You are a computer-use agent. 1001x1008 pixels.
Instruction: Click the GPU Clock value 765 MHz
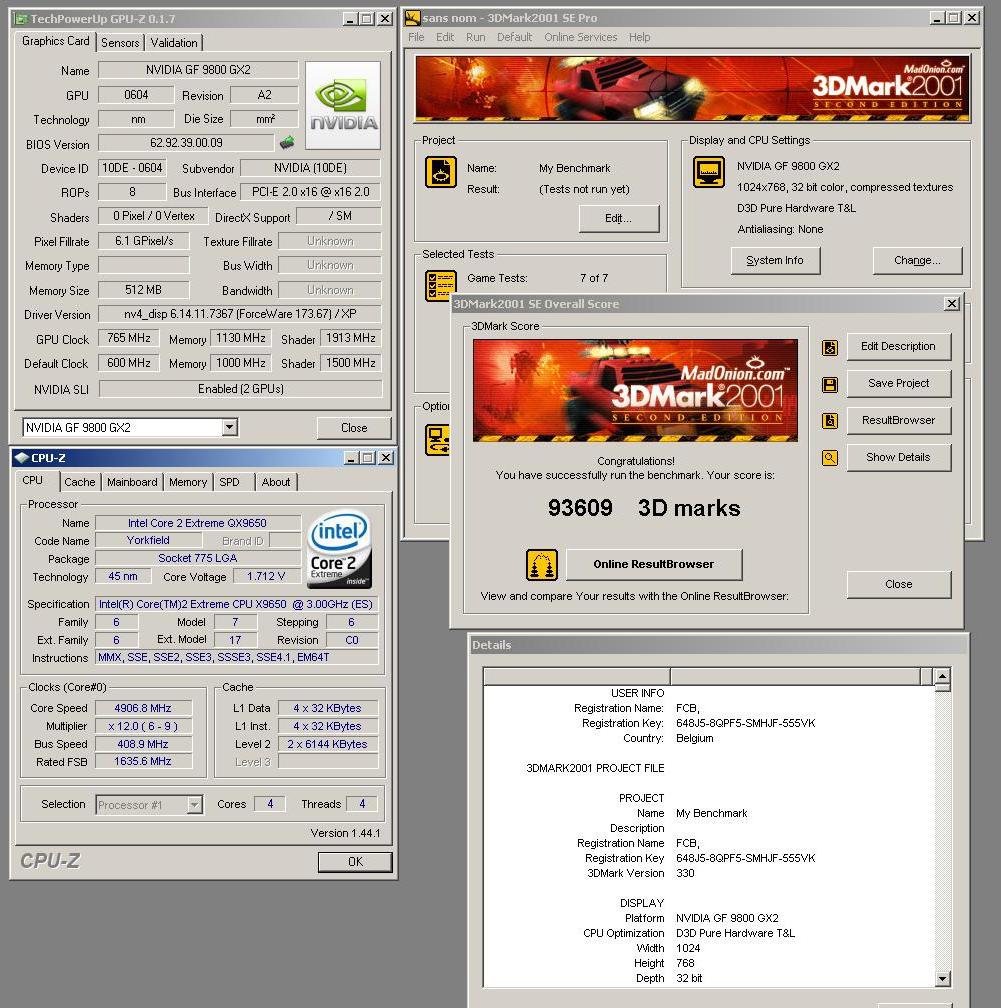129,338
